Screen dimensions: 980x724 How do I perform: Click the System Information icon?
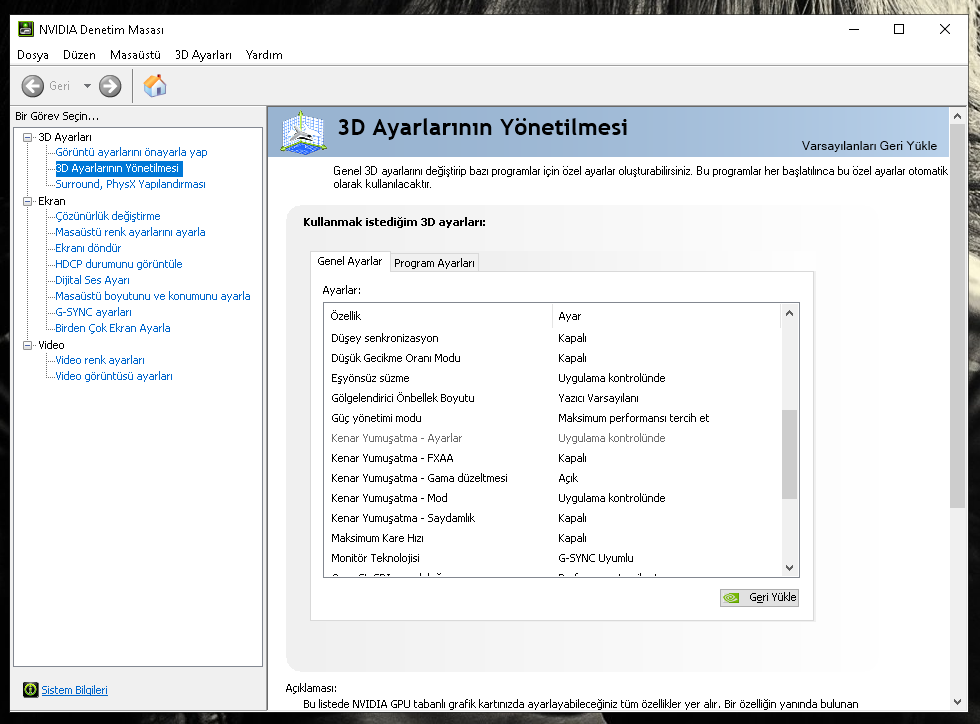click(x=31, y=690)
